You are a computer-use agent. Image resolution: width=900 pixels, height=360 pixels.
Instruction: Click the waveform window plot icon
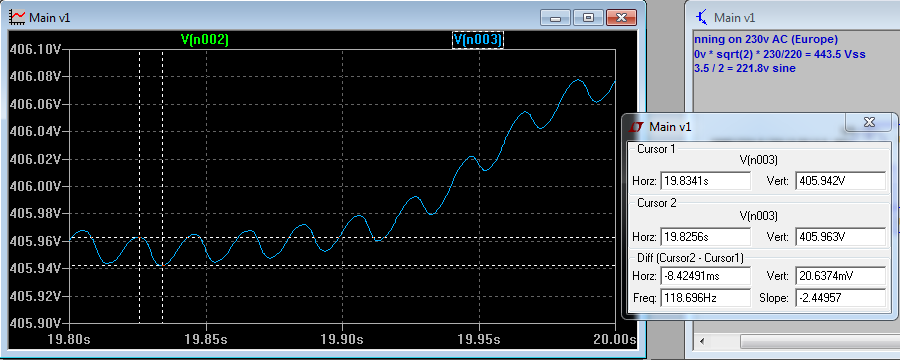point(18,17)
